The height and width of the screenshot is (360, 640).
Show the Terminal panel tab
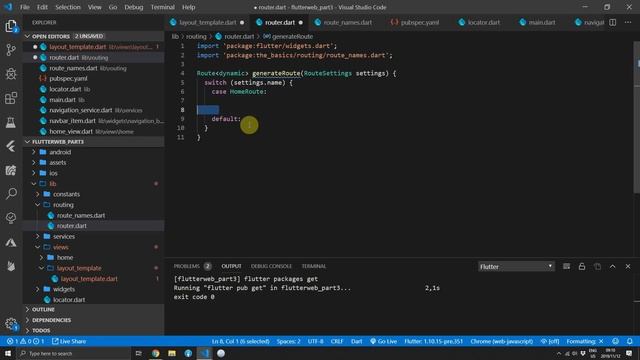pos(314,266)
